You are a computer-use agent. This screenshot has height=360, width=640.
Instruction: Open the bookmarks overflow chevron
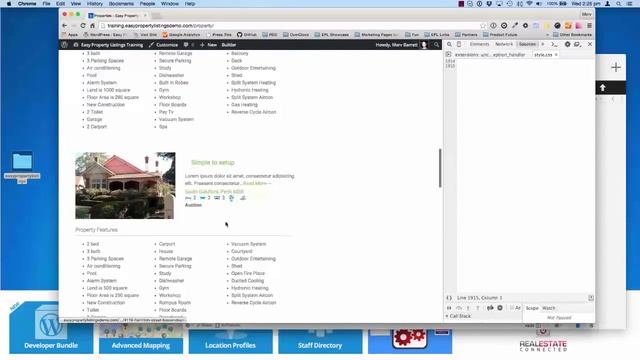click(x=547, y=35)
